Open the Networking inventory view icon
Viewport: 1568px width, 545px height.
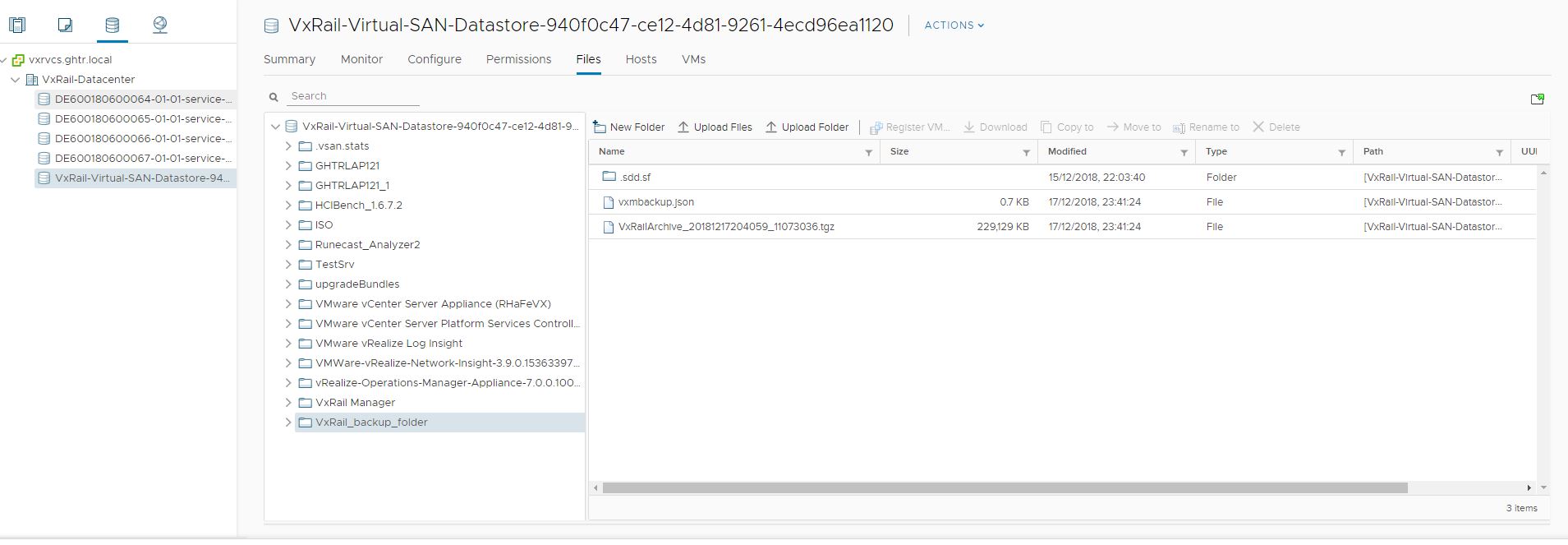click(x=160, y=25)
